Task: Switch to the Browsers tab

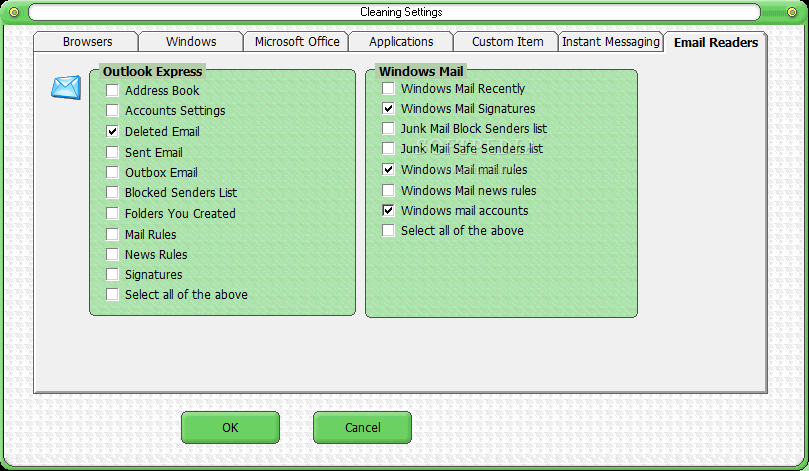Action: click(x=86, y=42)
